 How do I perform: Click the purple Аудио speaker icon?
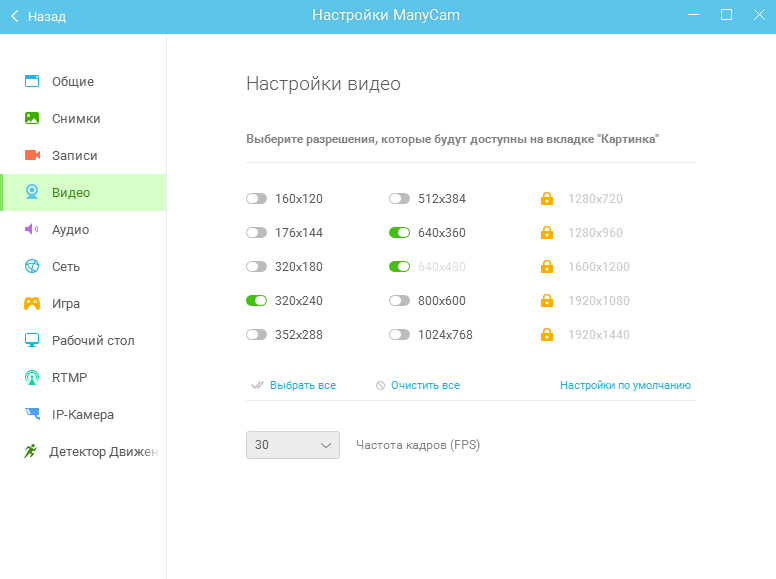[x=32, y=229]
